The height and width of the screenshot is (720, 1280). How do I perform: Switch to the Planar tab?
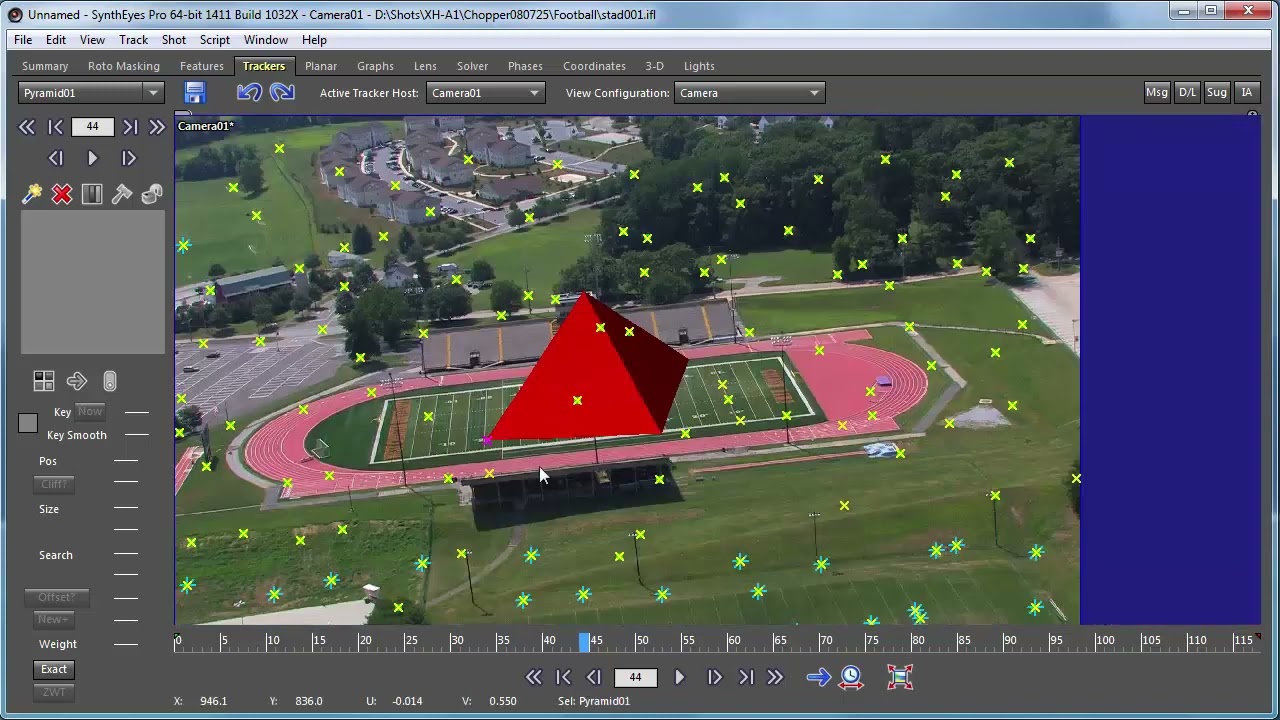coord(321,66)
